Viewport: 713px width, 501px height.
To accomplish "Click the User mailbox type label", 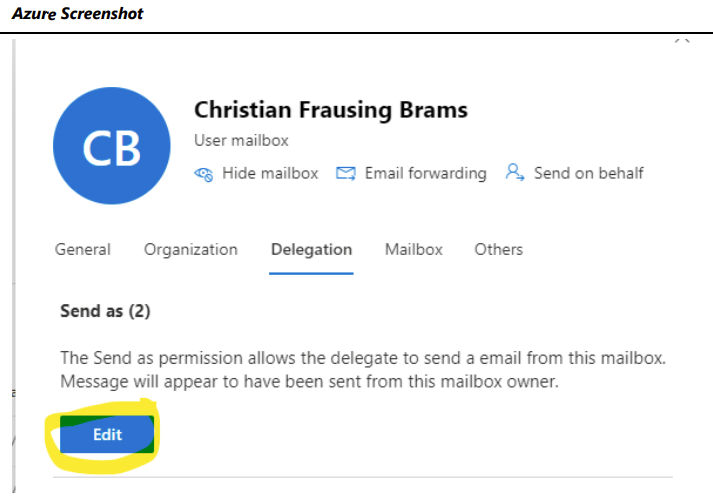I will (x=241, y=140).
